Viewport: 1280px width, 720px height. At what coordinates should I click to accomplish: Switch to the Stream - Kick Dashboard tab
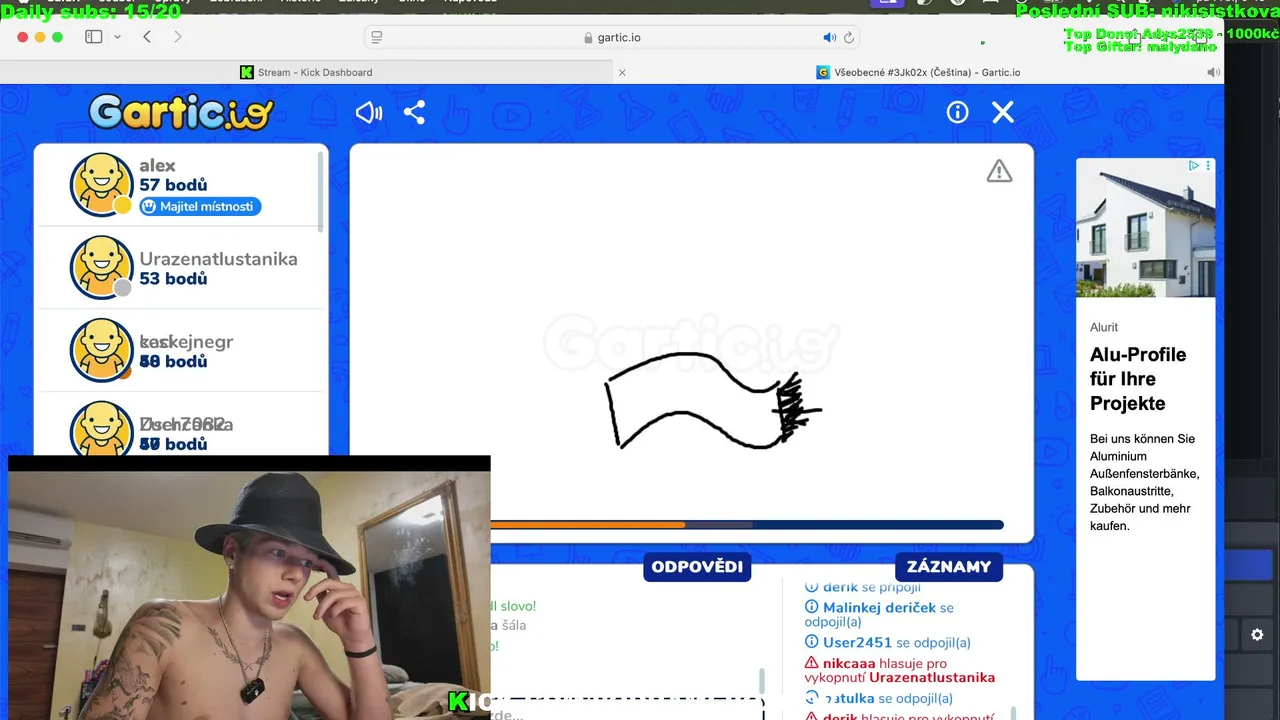pyautogui.click(x=306, y=72)
